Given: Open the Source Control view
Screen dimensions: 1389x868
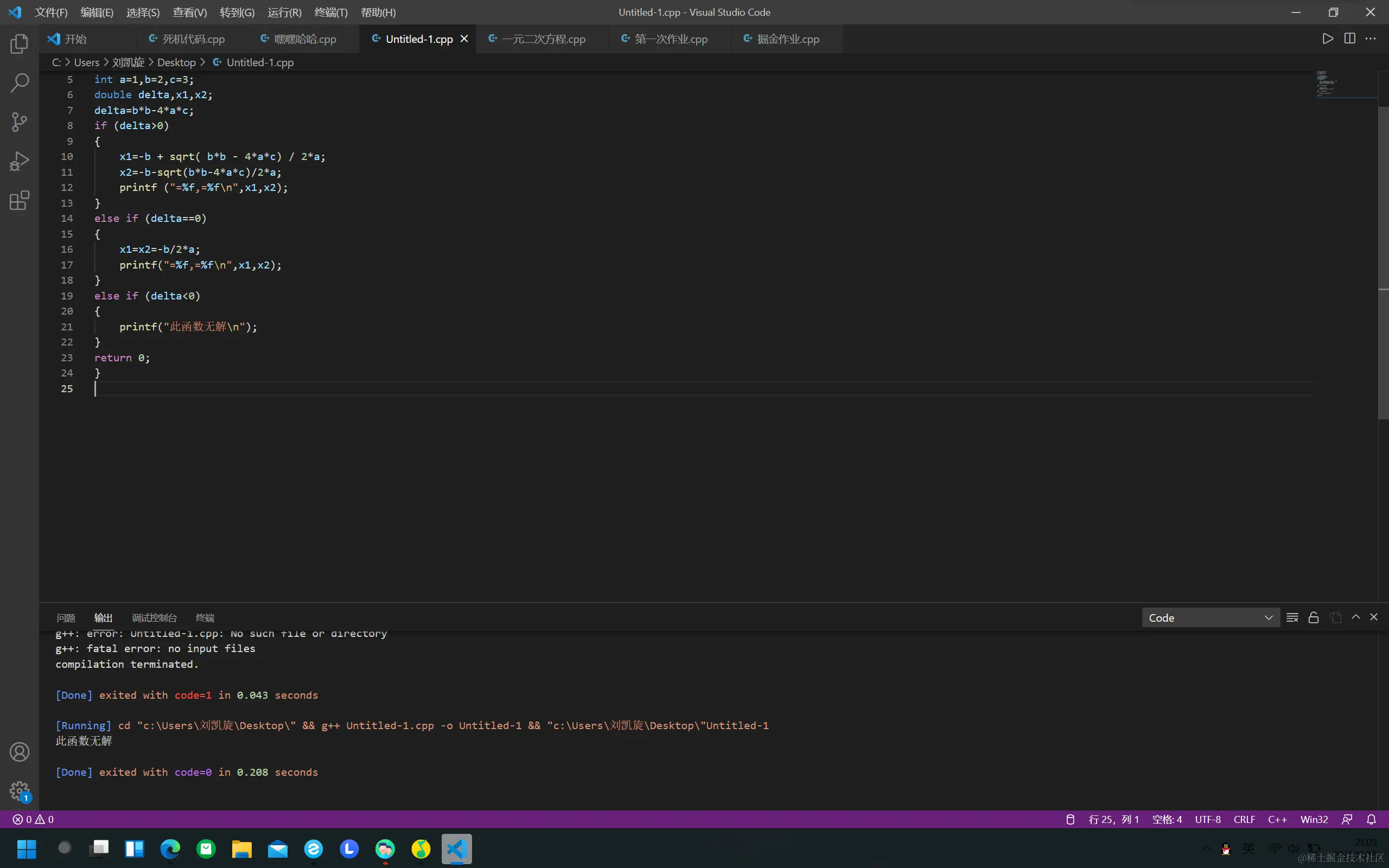Looking at the screenshot, I should 19,122.
